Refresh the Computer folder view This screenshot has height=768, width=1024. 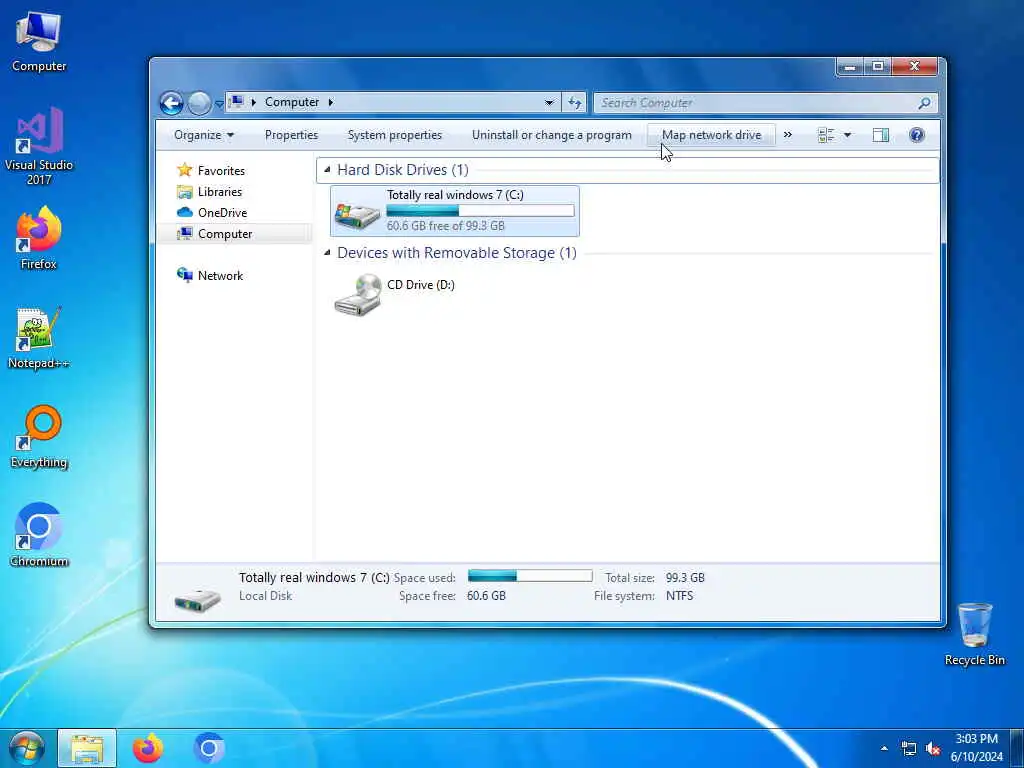[574, 103]
